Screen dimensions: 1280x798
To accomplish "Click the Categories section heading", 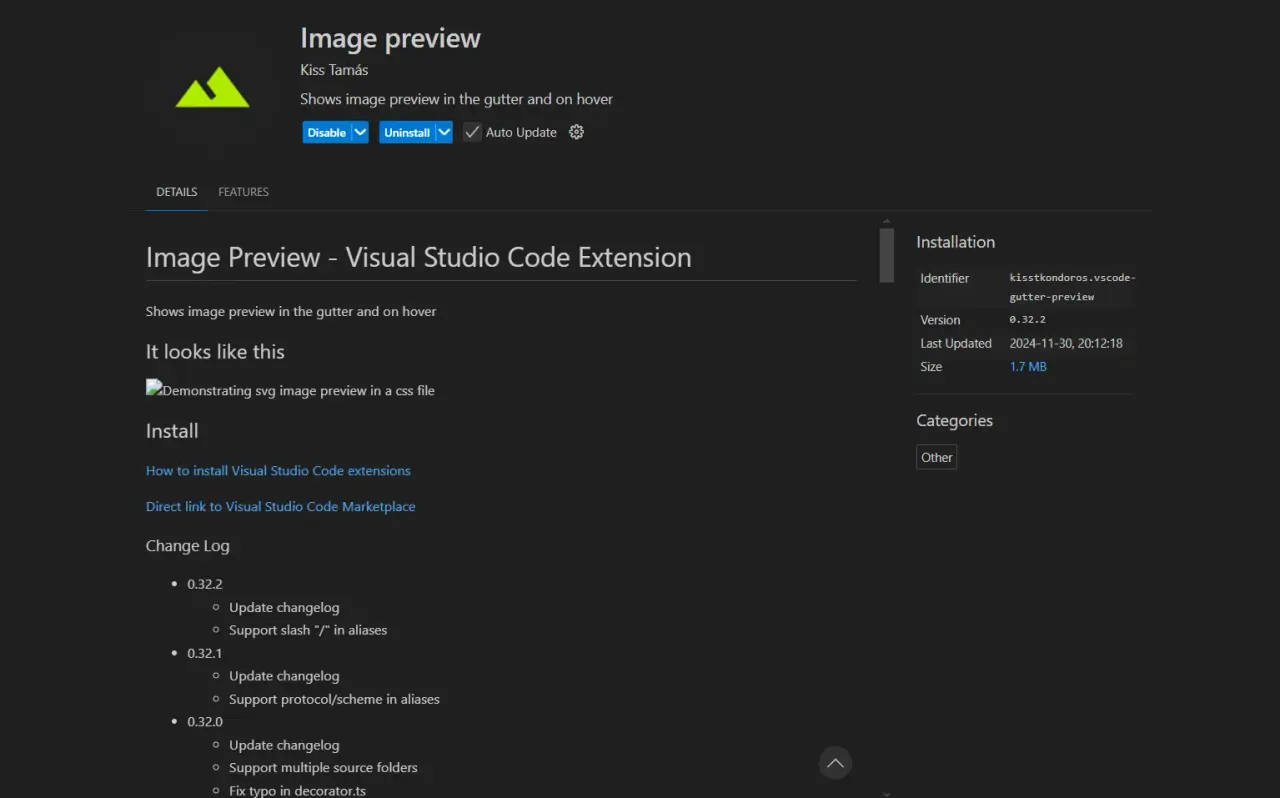I will tap(954, 420).
